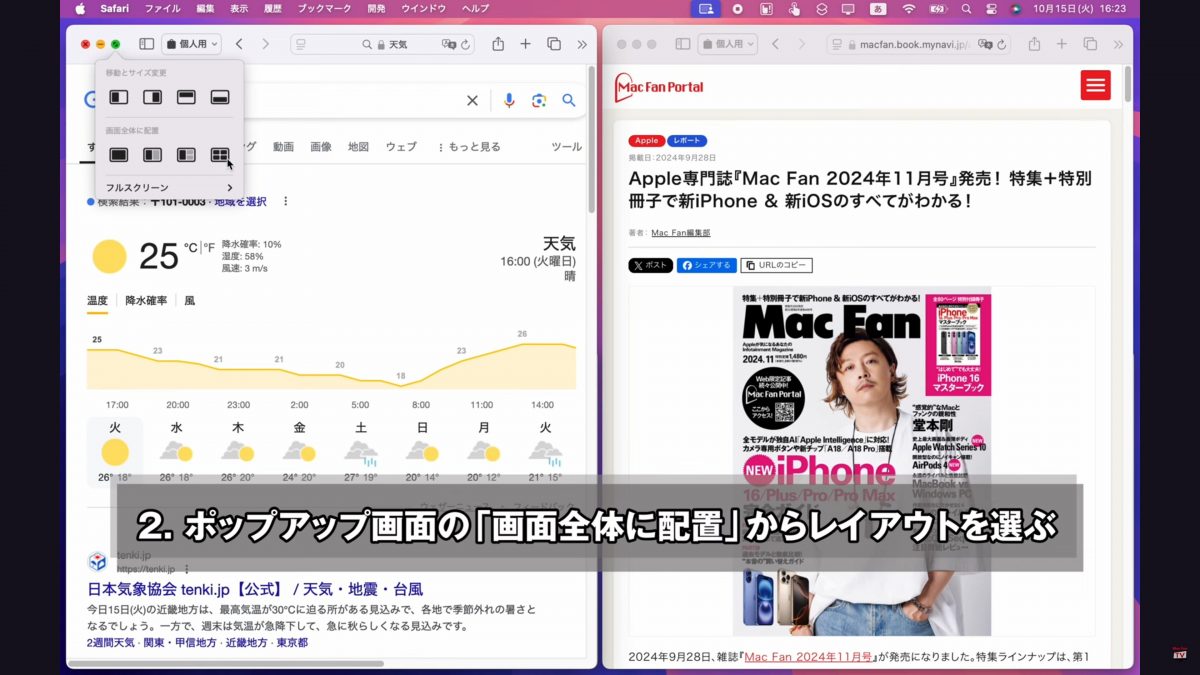Open the Mac Fan編集部 author link
This screenshot has height=675, width=1200.
(x=681, y=233)
